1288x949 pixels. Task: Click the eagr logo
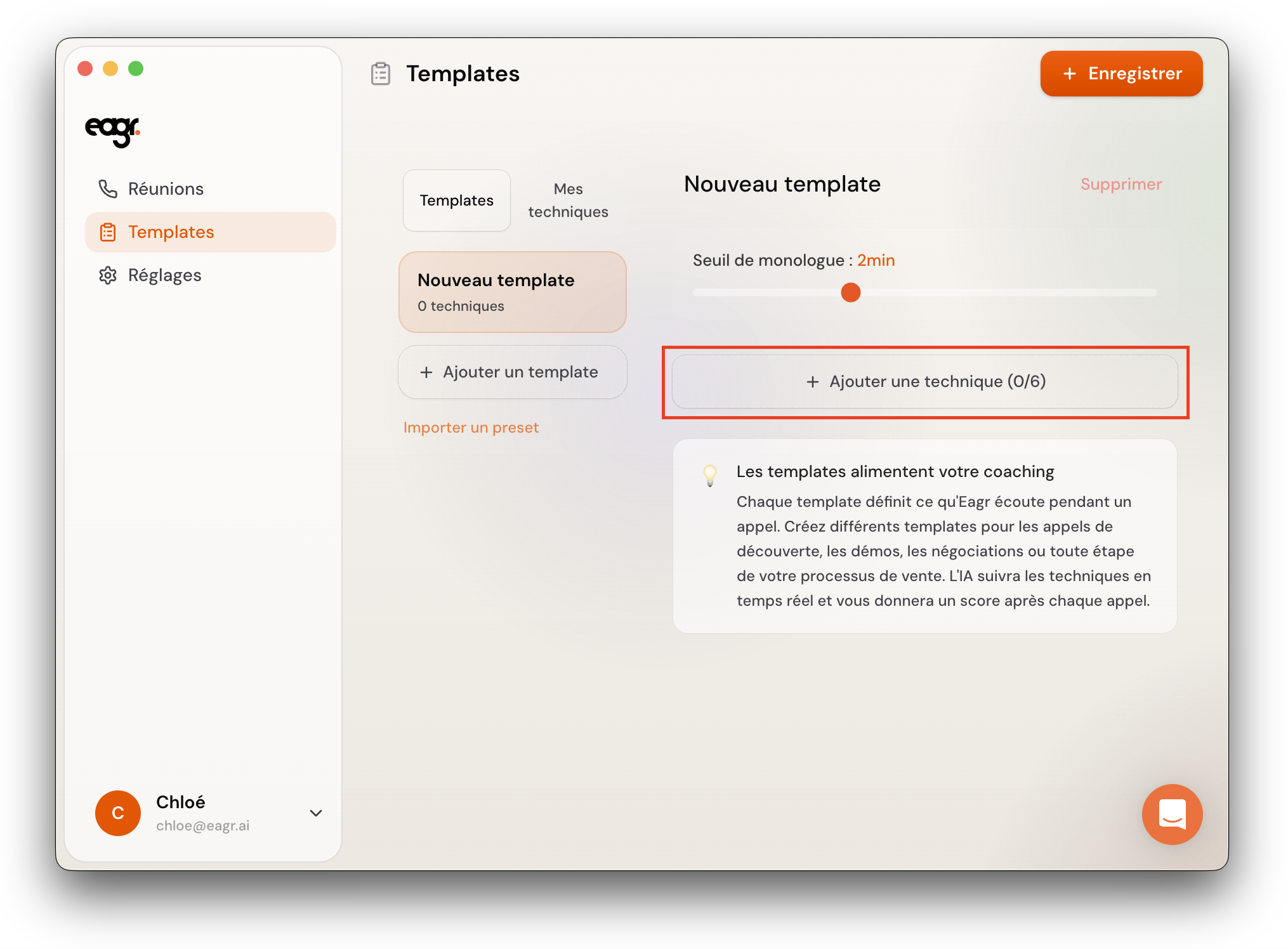[x=112, y=130]
